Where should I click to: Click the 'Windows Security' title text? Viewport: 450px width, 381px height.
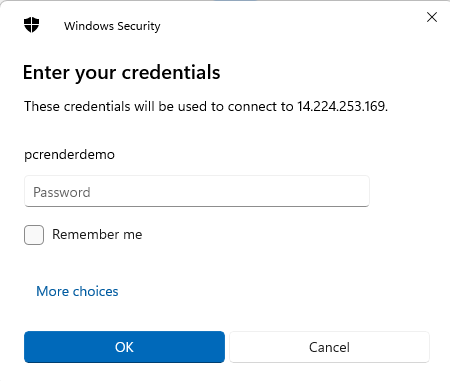pyautogui.click(x=112, y=26)
